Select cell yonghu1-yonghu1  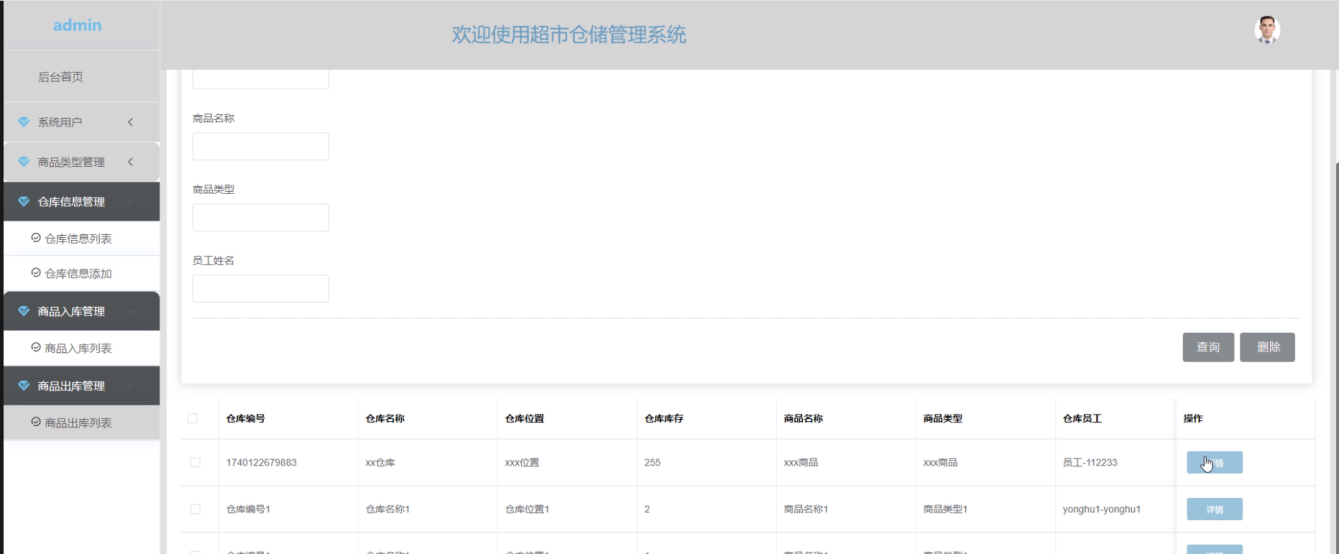tap(1102, 509)
